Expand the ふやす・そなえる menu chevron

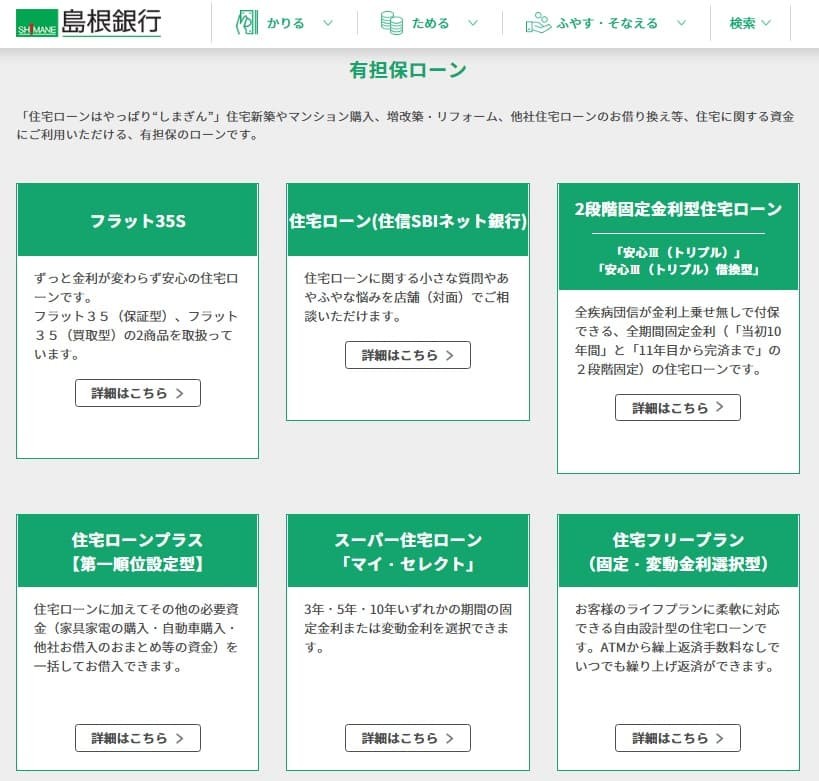click(681, 23)
